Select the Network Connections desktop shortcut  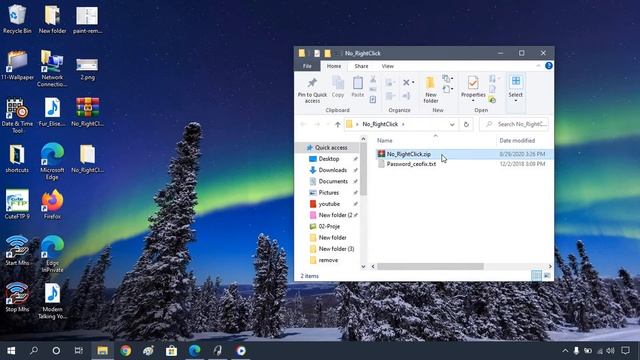point(52,69)
